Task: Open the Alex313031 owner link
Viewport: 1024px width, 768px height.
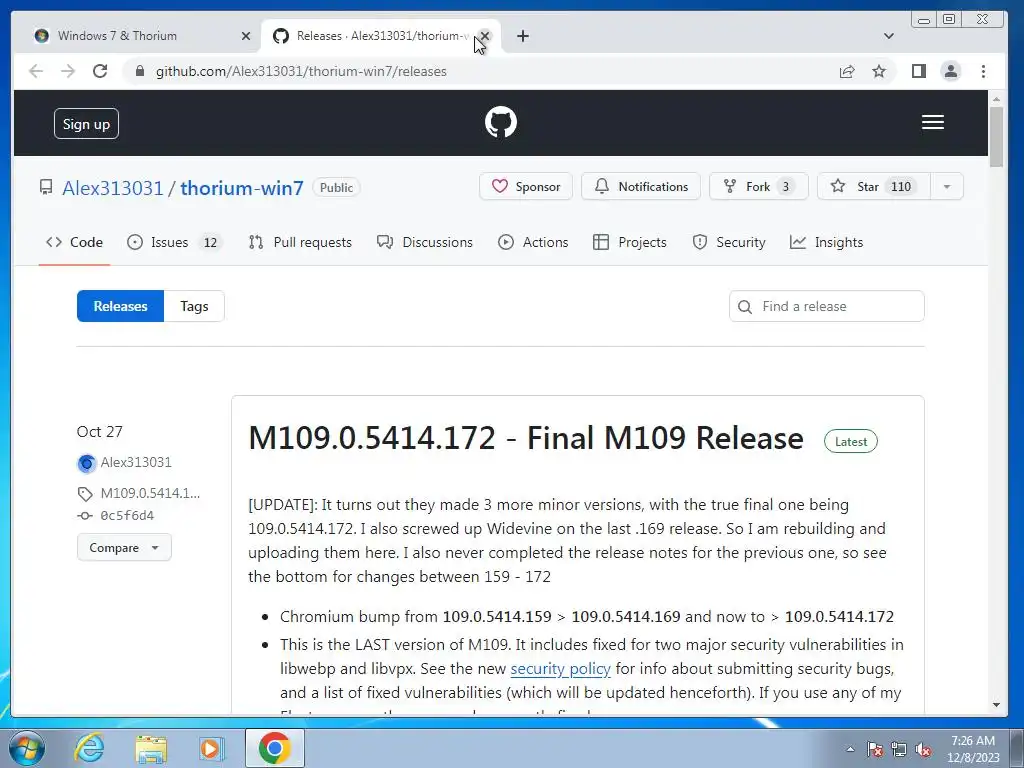Action: click(112, 188)
